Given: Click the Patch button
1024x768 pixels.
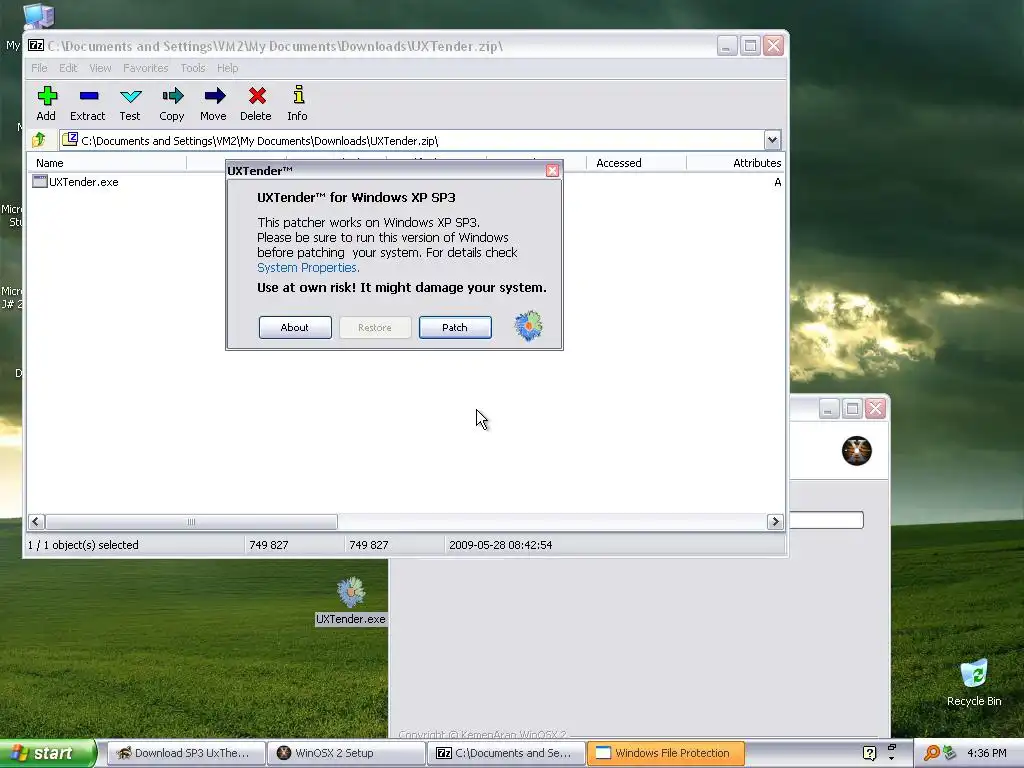Looking at the screenshot, I should click(x=455, y=327).
